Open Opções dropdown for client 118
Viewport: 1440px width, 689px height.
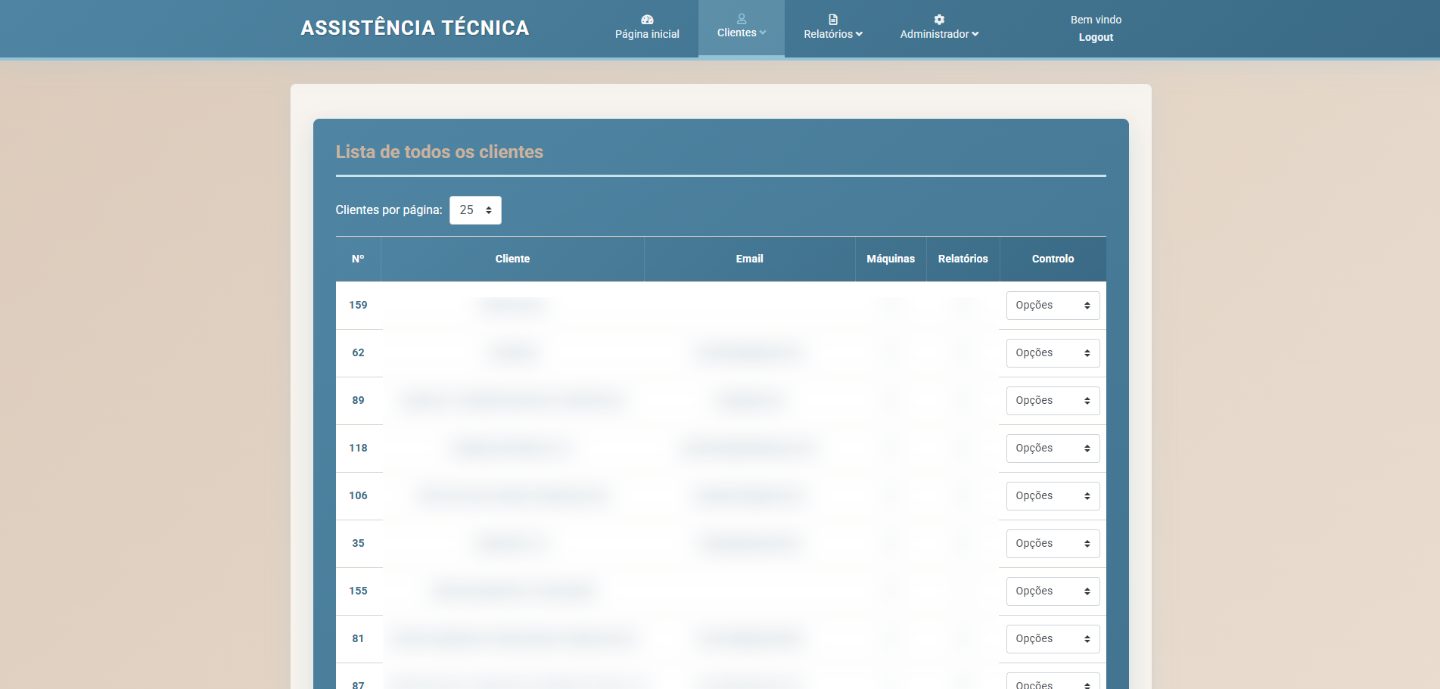[1052, 448]
